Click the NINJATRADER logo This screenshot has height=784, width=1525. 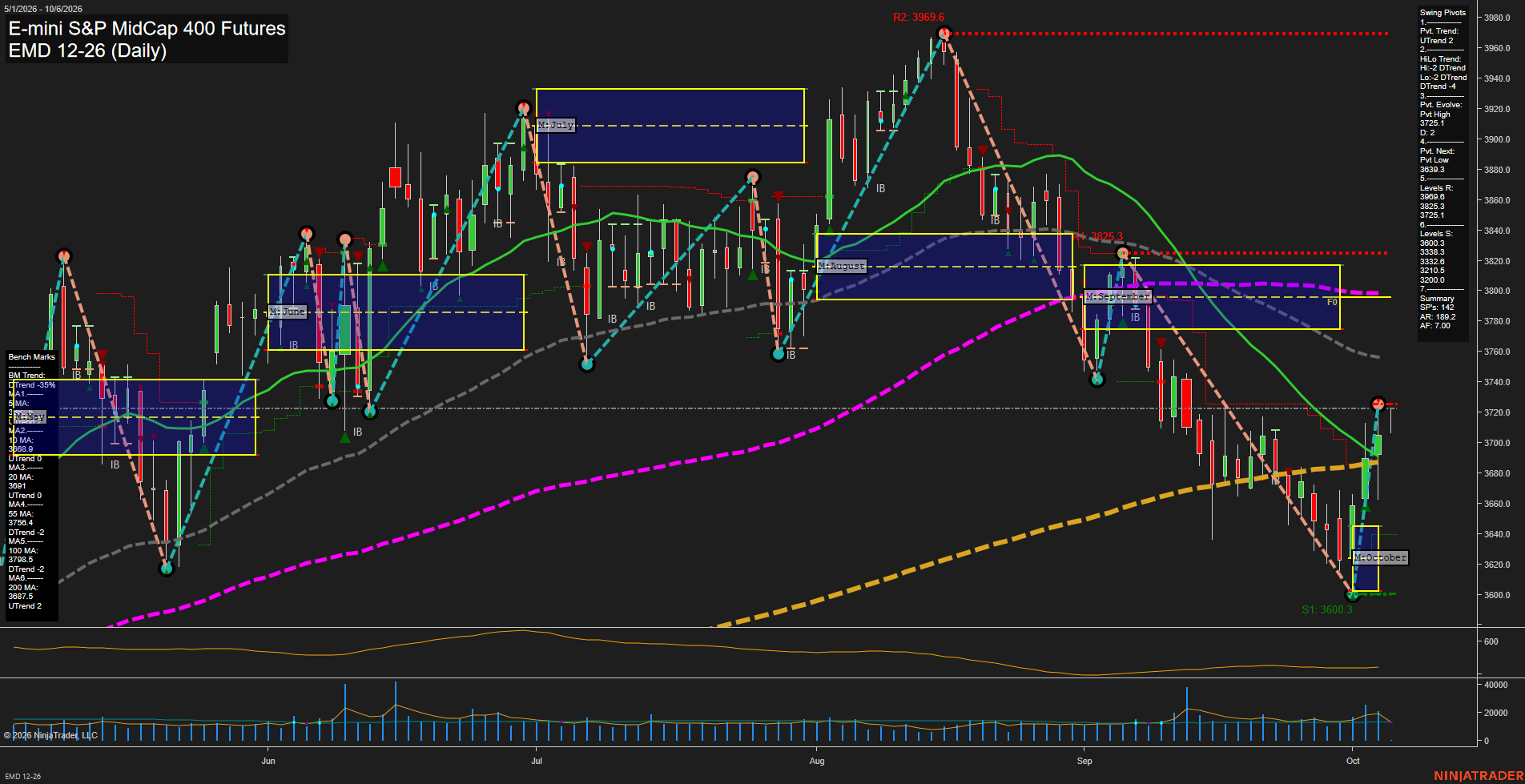[1478, 776]
